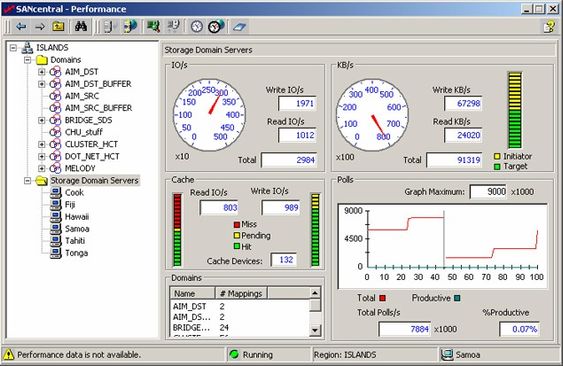The image size is (563, 366).
Task: Expand the AIM_DST_BUFFER domain node
Action: click(42, 84)
